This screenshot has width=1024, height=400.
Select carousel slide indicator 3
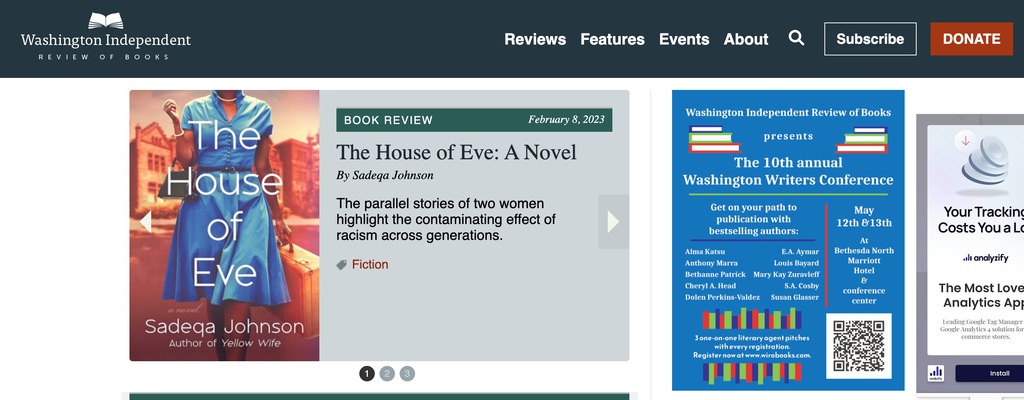408,374
